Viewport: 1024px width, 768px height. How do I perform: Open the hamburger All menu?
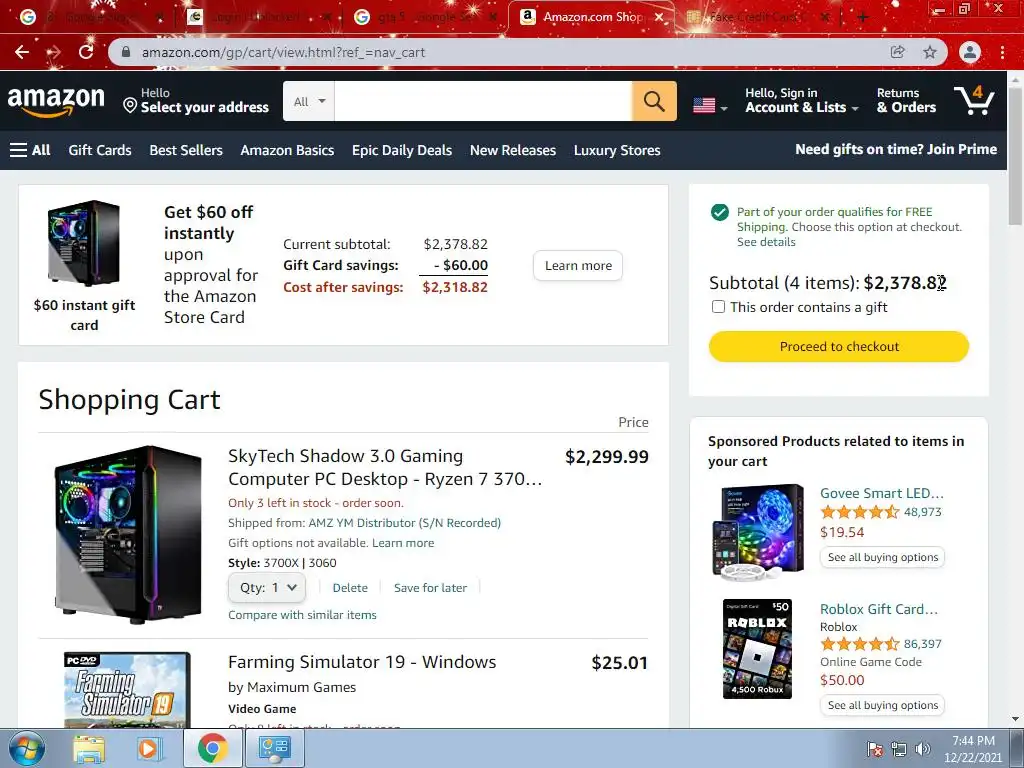click(x=30, y=150)
